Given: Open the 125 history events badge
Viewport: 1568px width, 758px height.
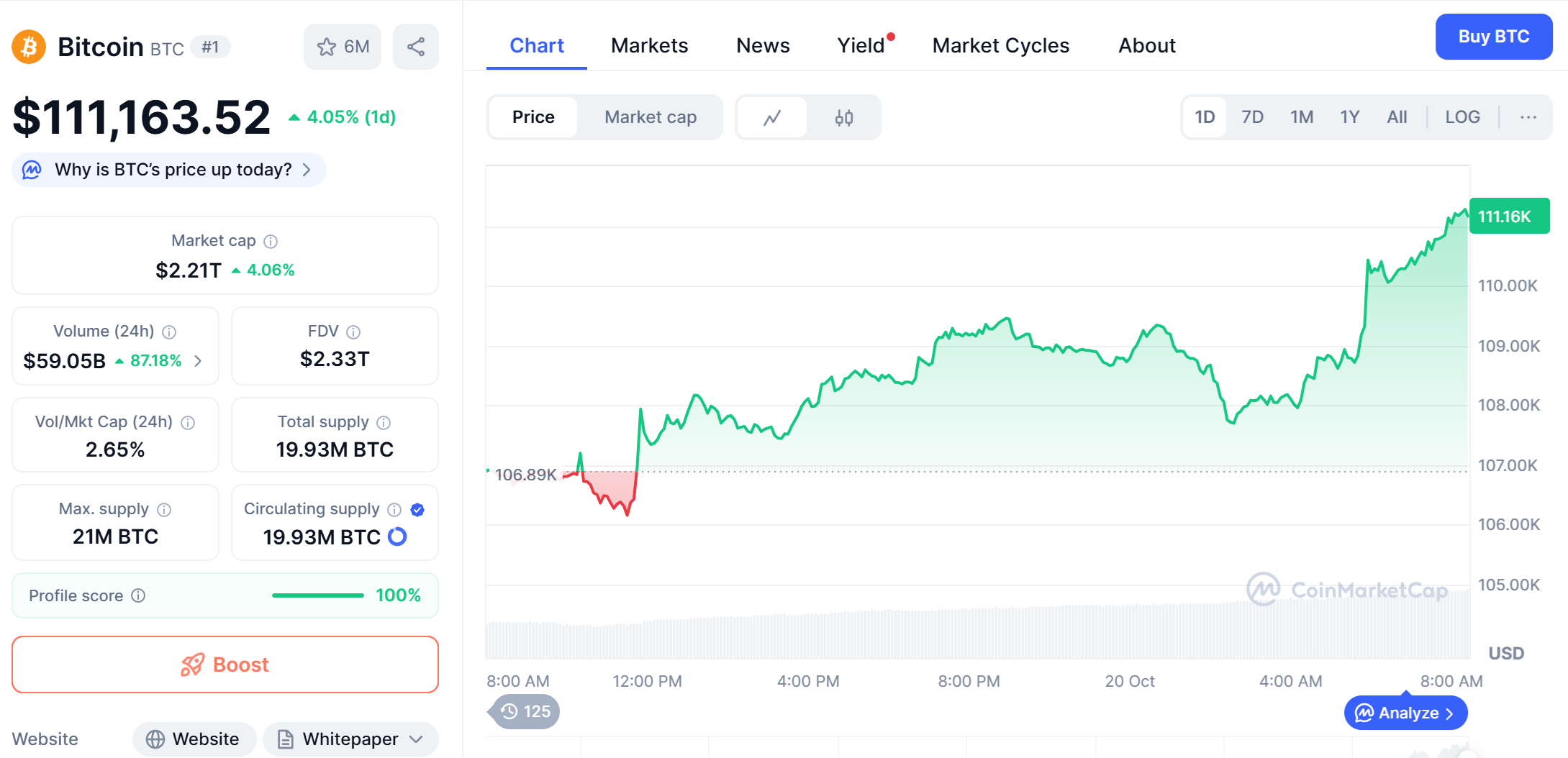Looking at the screenshot, I should 525,711.
